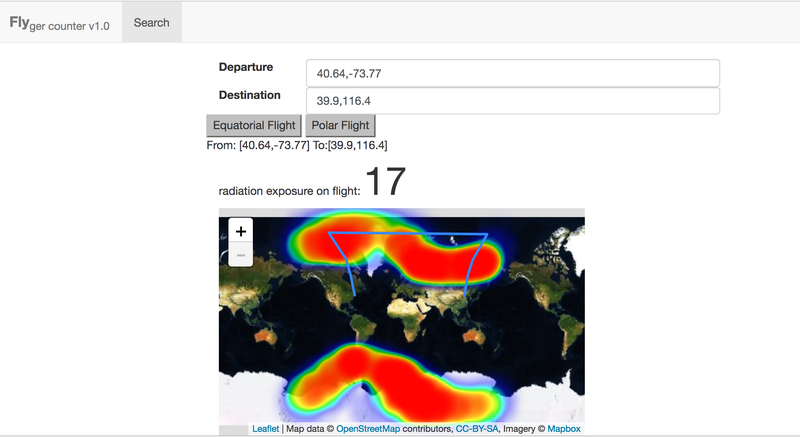Click the Departure label
Viewport: 800px width, 437px height.
tap(246, 67)
